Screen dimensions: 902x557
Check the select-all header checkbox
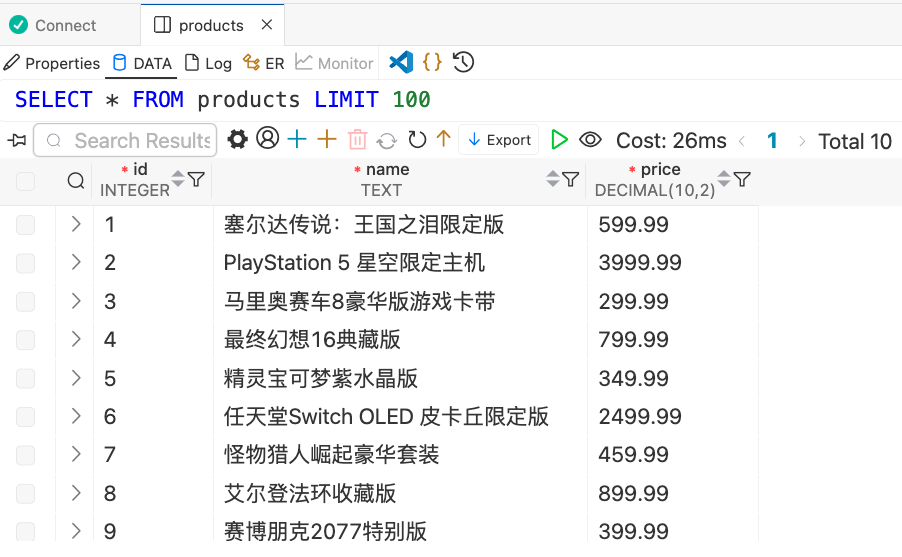(x=25, y=181)
